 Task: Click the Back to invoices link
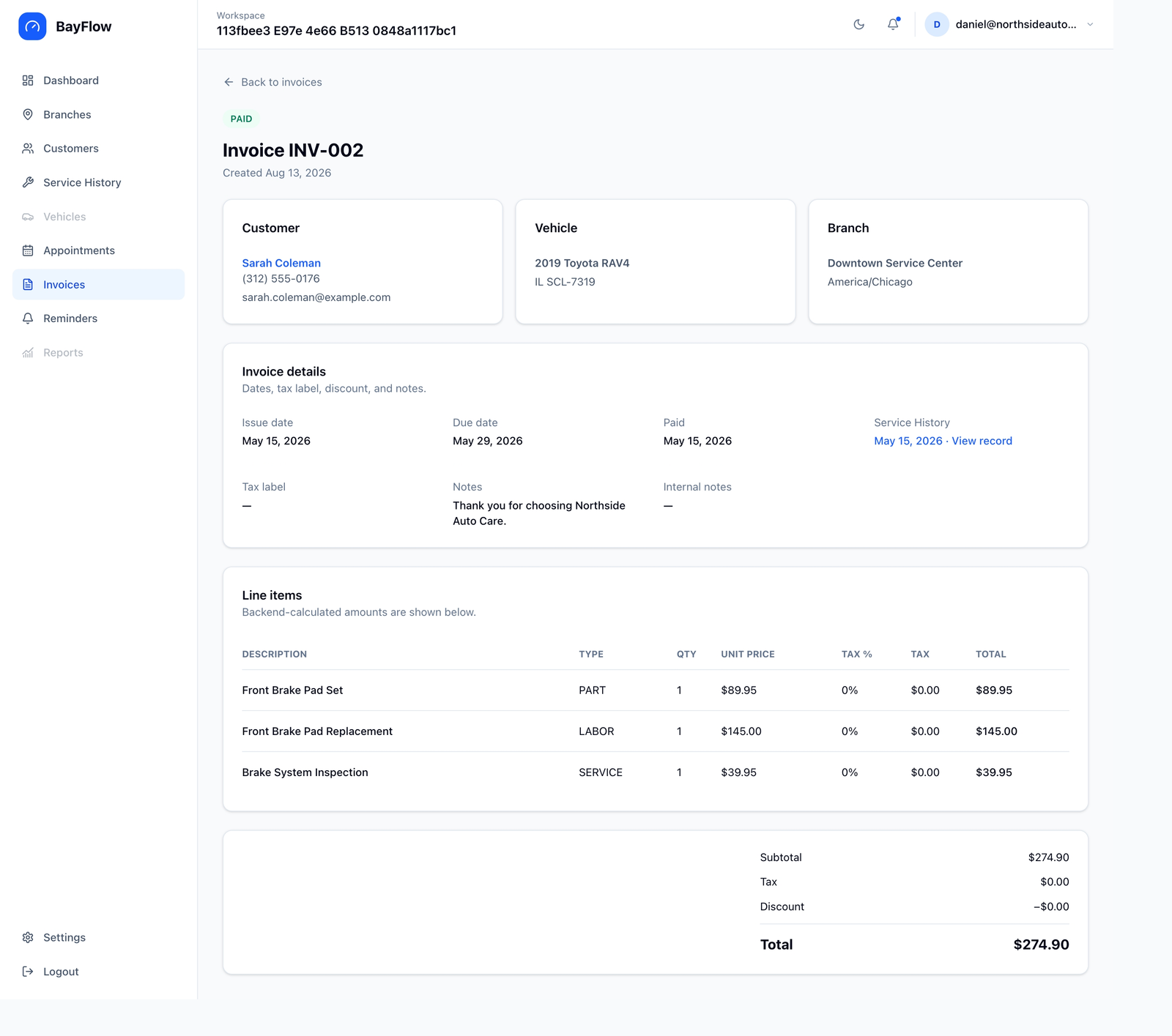pyautogui.click(x=272, y=82)
